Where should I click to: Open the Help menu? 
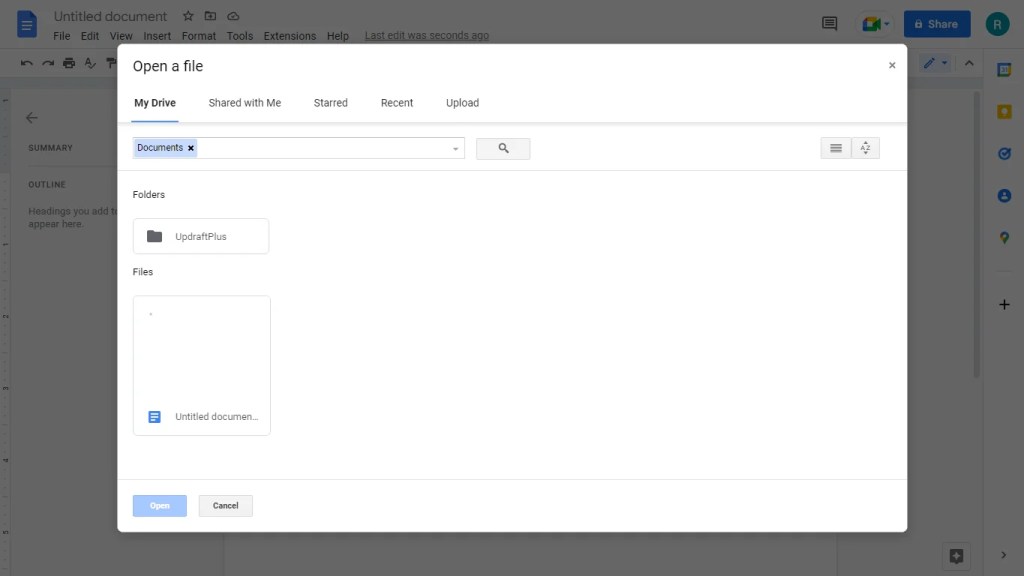(338, 36)
